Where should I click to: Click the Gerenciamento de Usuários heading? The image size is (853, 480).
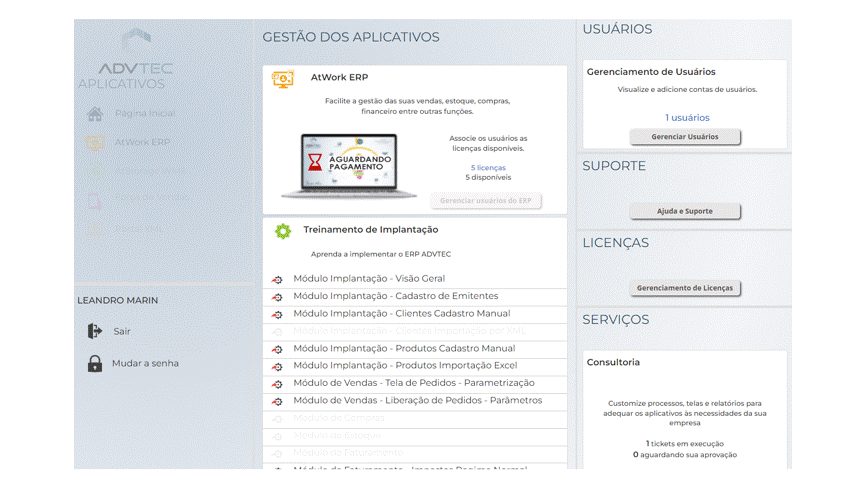click(x=651, y=72)
